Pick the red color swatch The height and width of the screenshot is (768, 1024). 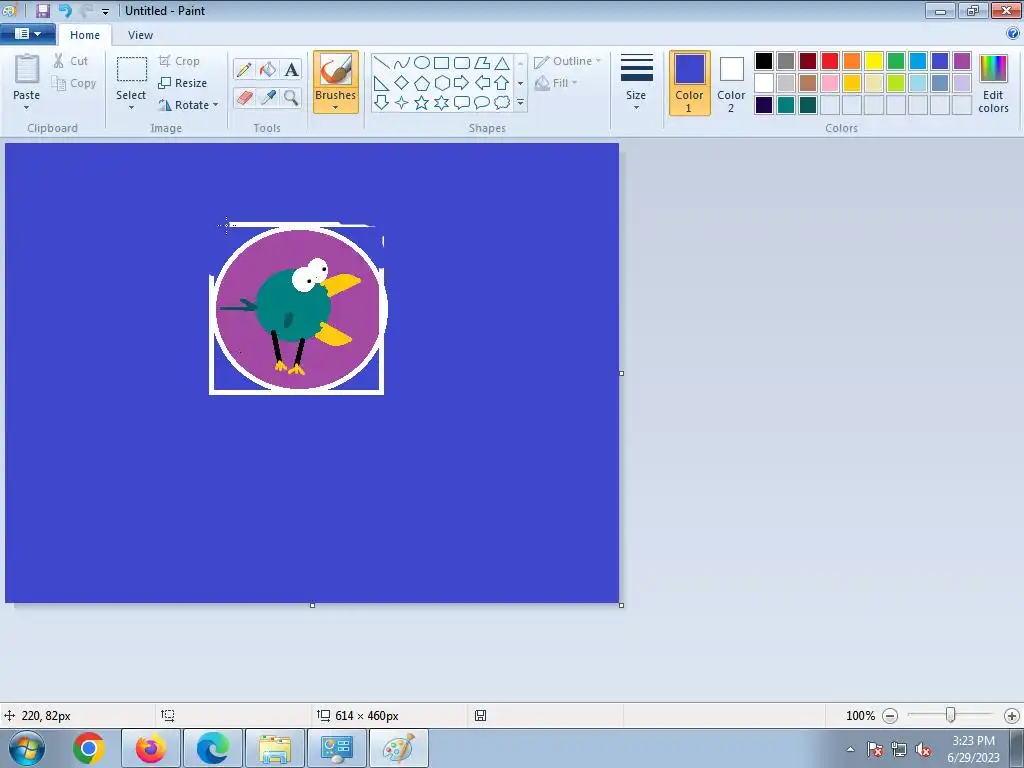click(830, 61)
